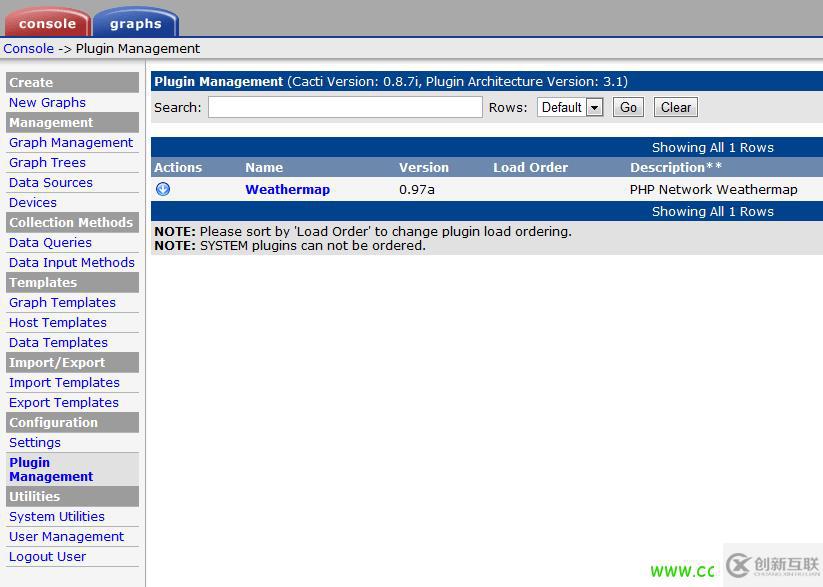
Task: Open the Weathermap plugin link
Action: pos(288,190)
